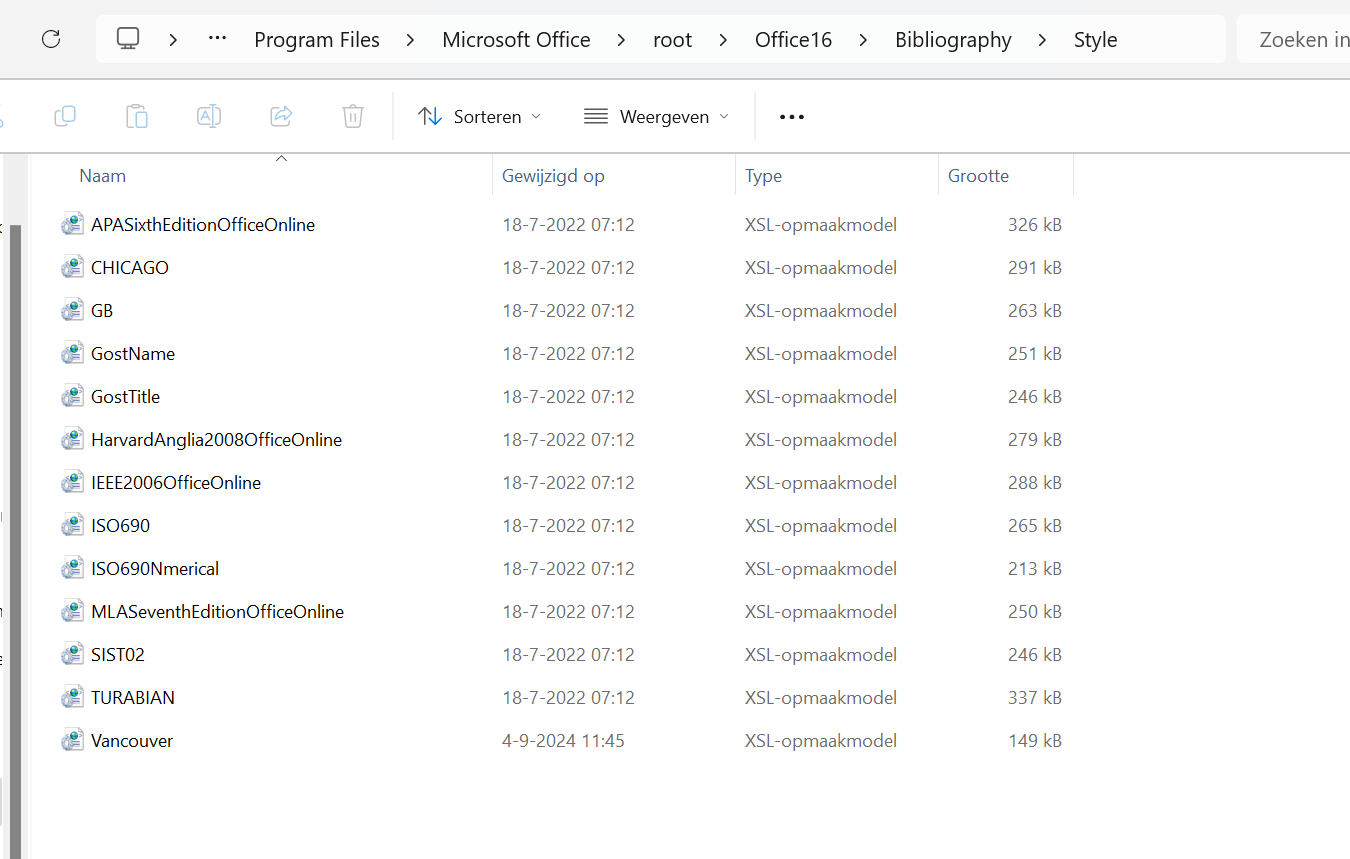Go to Office16 in the breadcrumb
Viewport: 1350px width, 859px height.
794,40
